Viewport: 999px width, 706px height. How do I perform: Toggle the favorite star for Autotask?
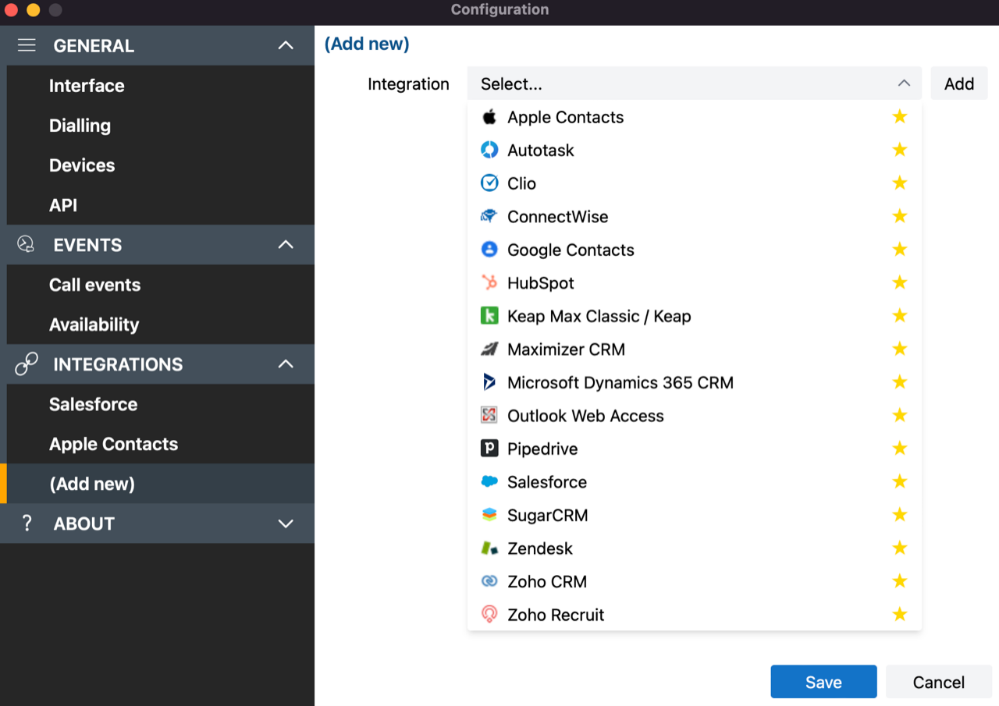(900, 150)
